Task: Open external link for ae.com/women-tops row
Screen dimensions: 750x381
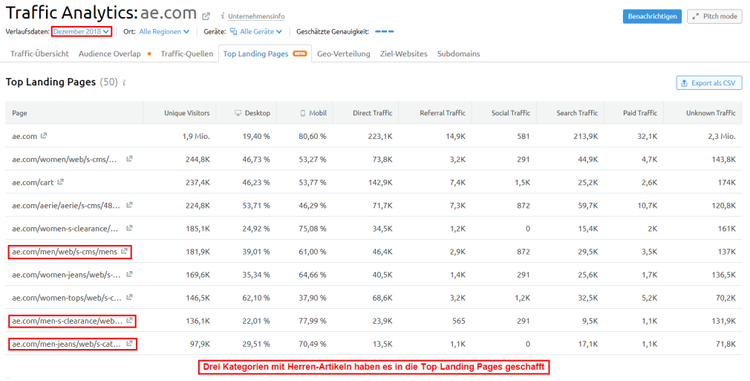Action: pos(129,297)
